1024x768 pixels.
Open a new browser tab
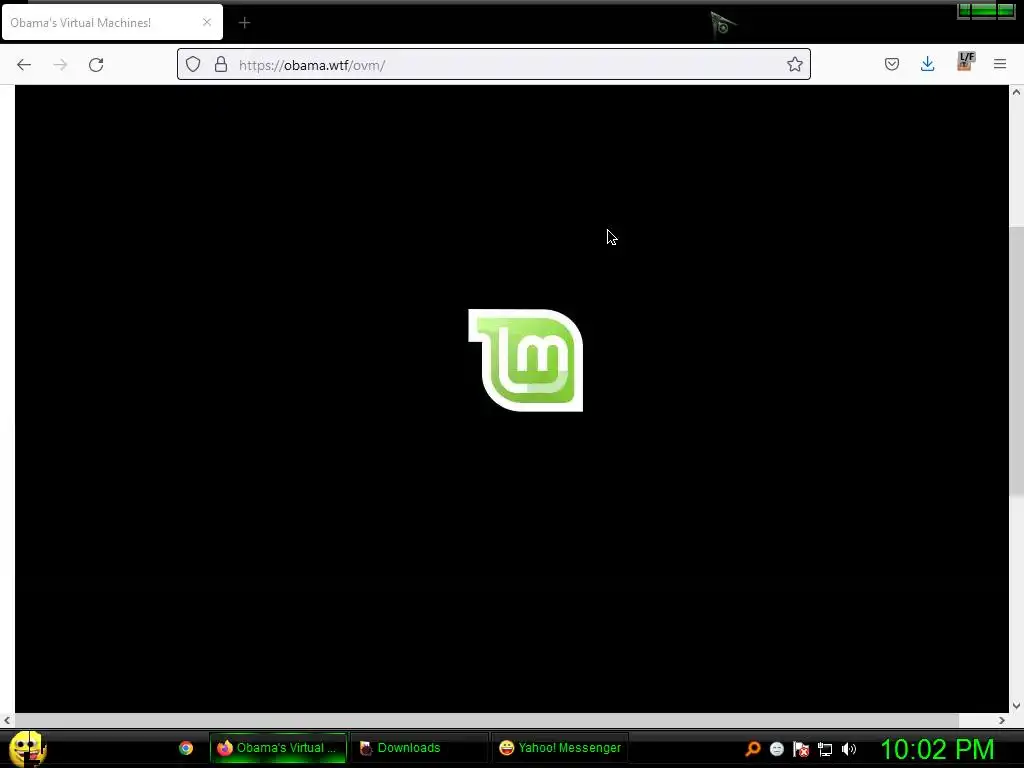pos(244,23)
